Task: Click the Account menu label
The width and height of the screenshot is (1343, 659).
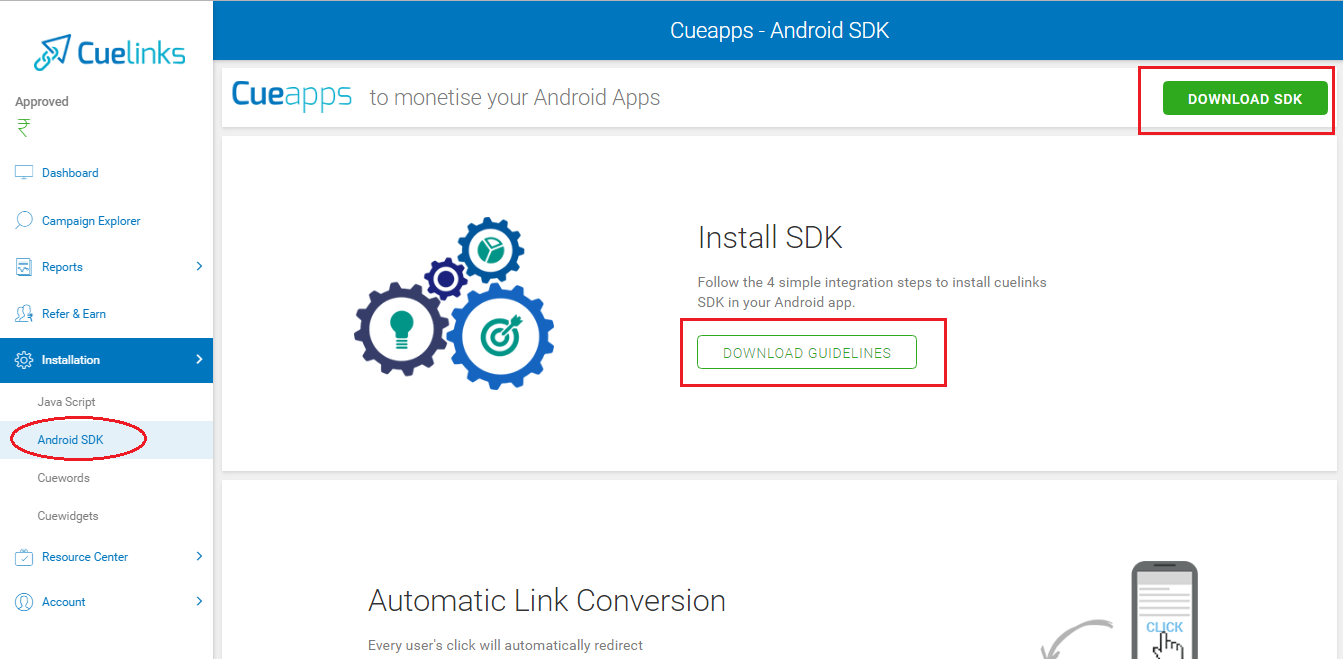Action: 64,602
